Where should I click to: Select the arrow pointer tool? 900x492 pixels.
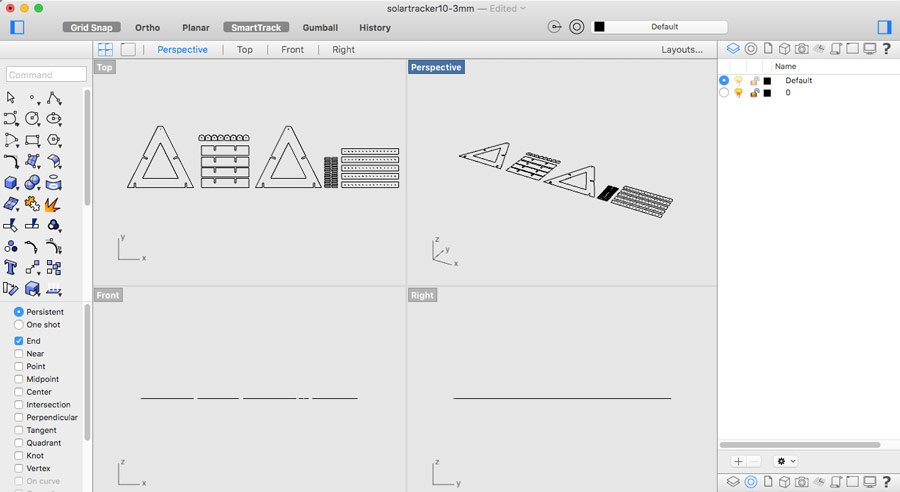(x=11, y=98)
